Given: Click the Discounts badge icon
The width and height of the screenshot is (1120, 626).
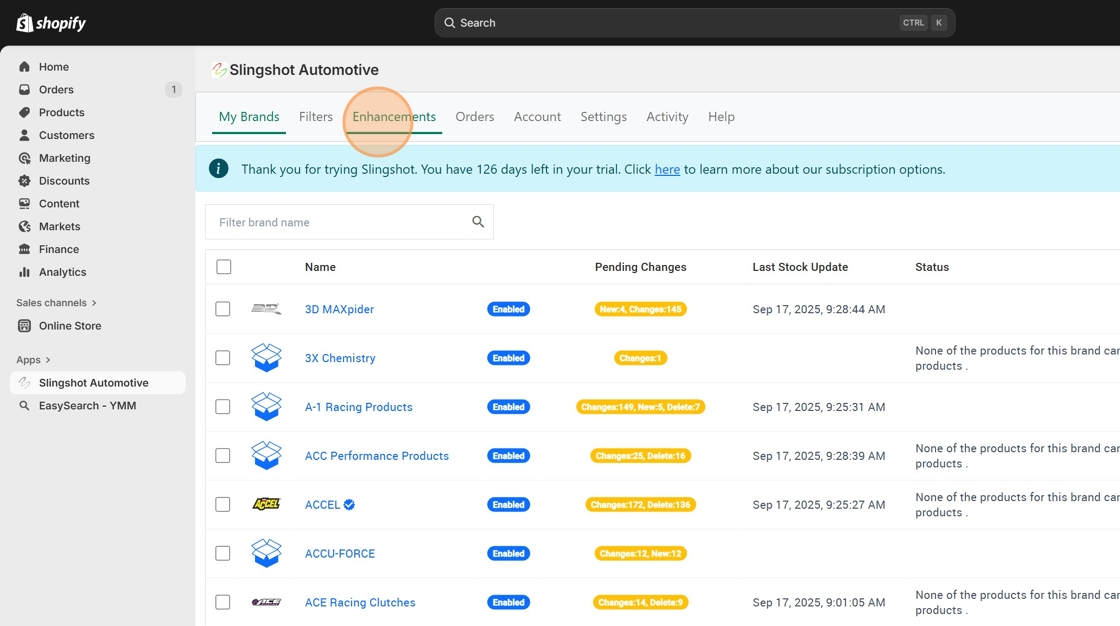Looking at the screenshot, I should [24, 181].
